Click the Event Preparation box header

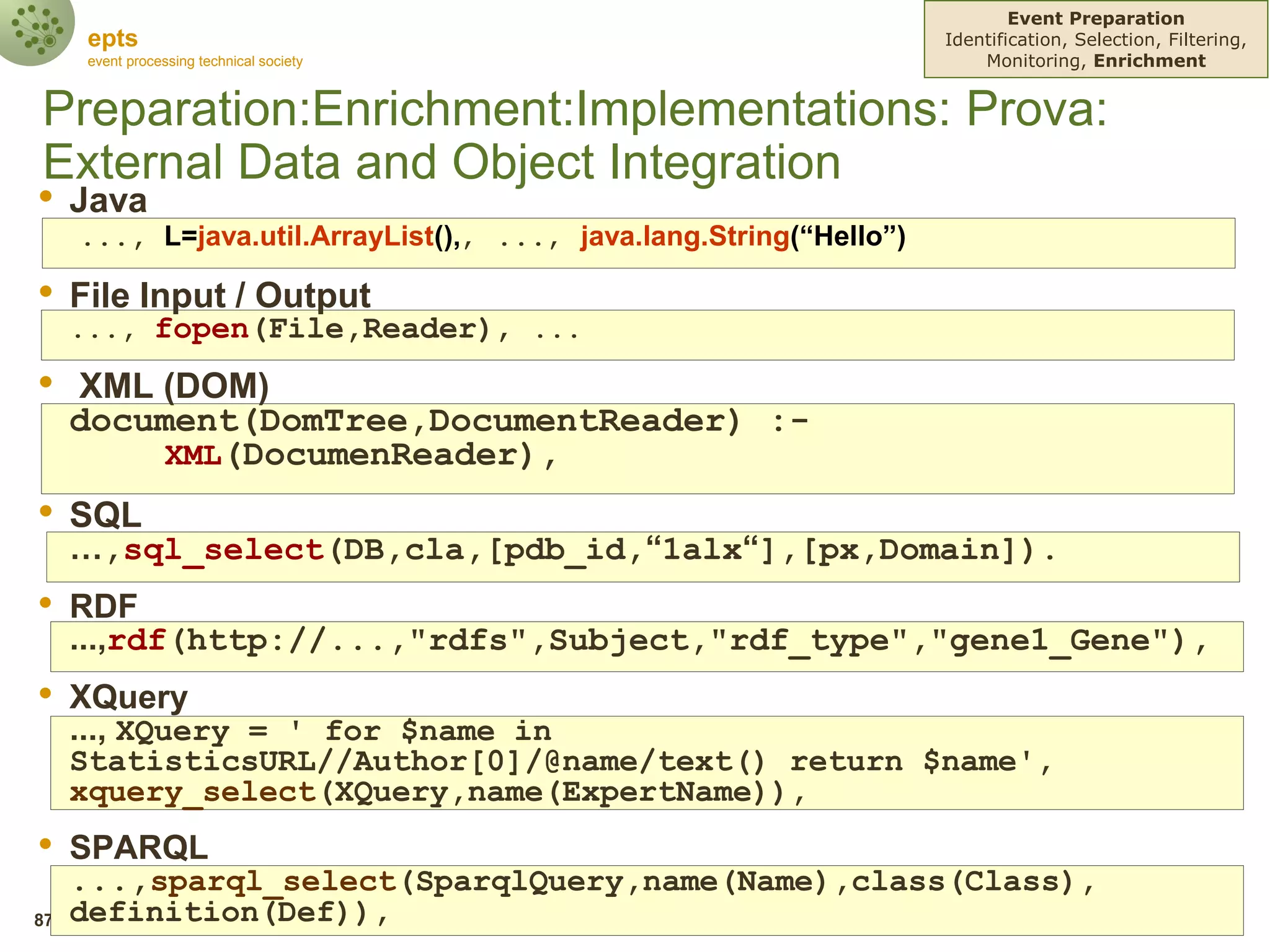tap(1095, 19)
